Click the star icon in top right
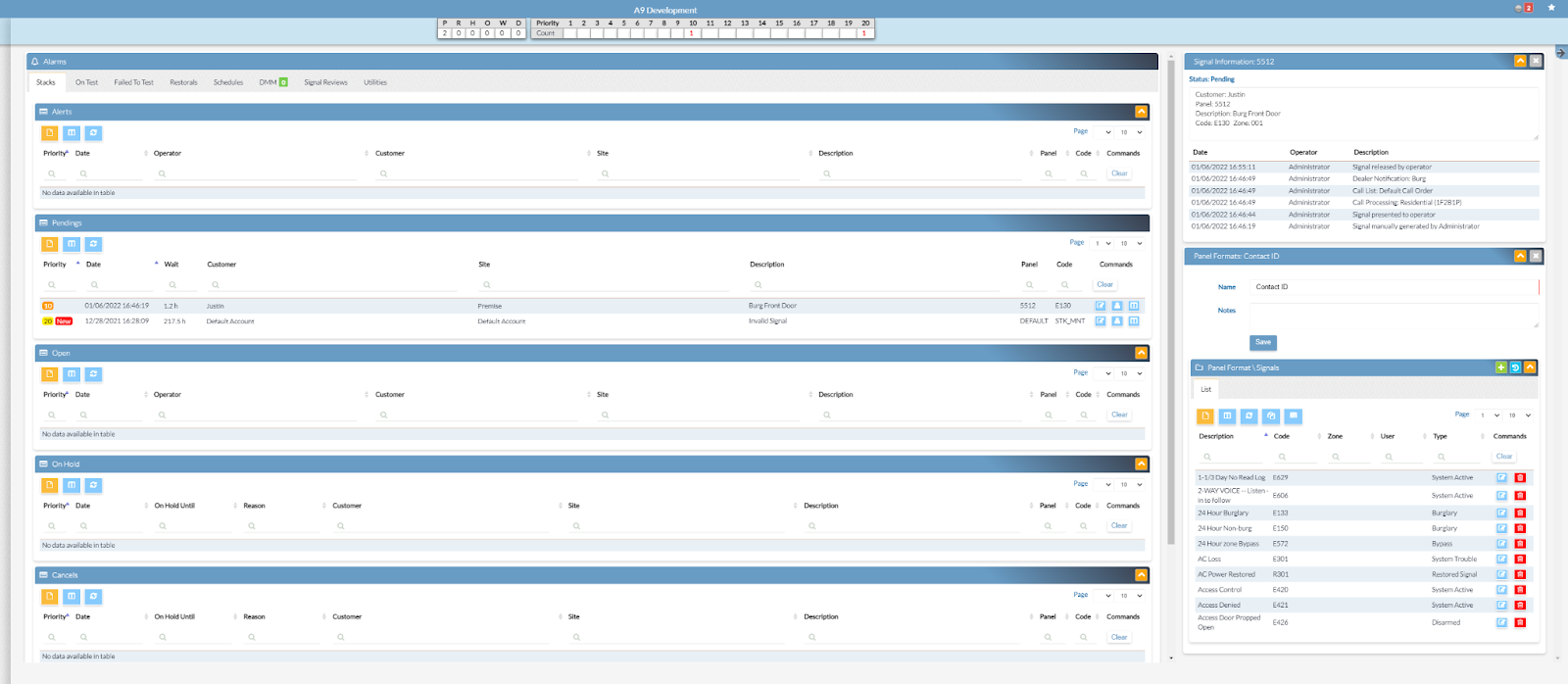1568x684 pixels. (x=1551, y=8)
